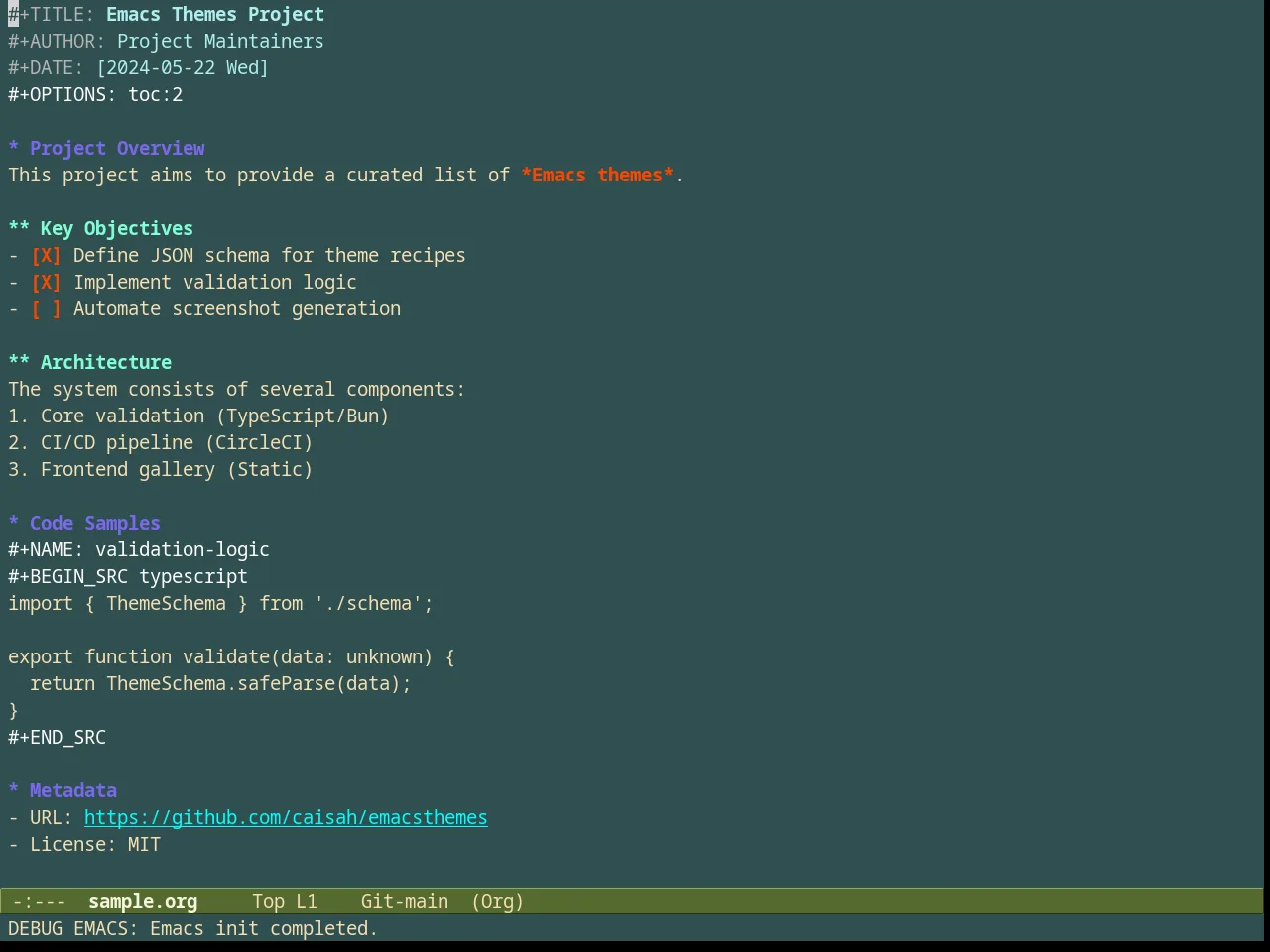This screenshot has width=1270, height=952.
Task: Click '#+NAME: validation-logic' line
Action: [139, 550]
